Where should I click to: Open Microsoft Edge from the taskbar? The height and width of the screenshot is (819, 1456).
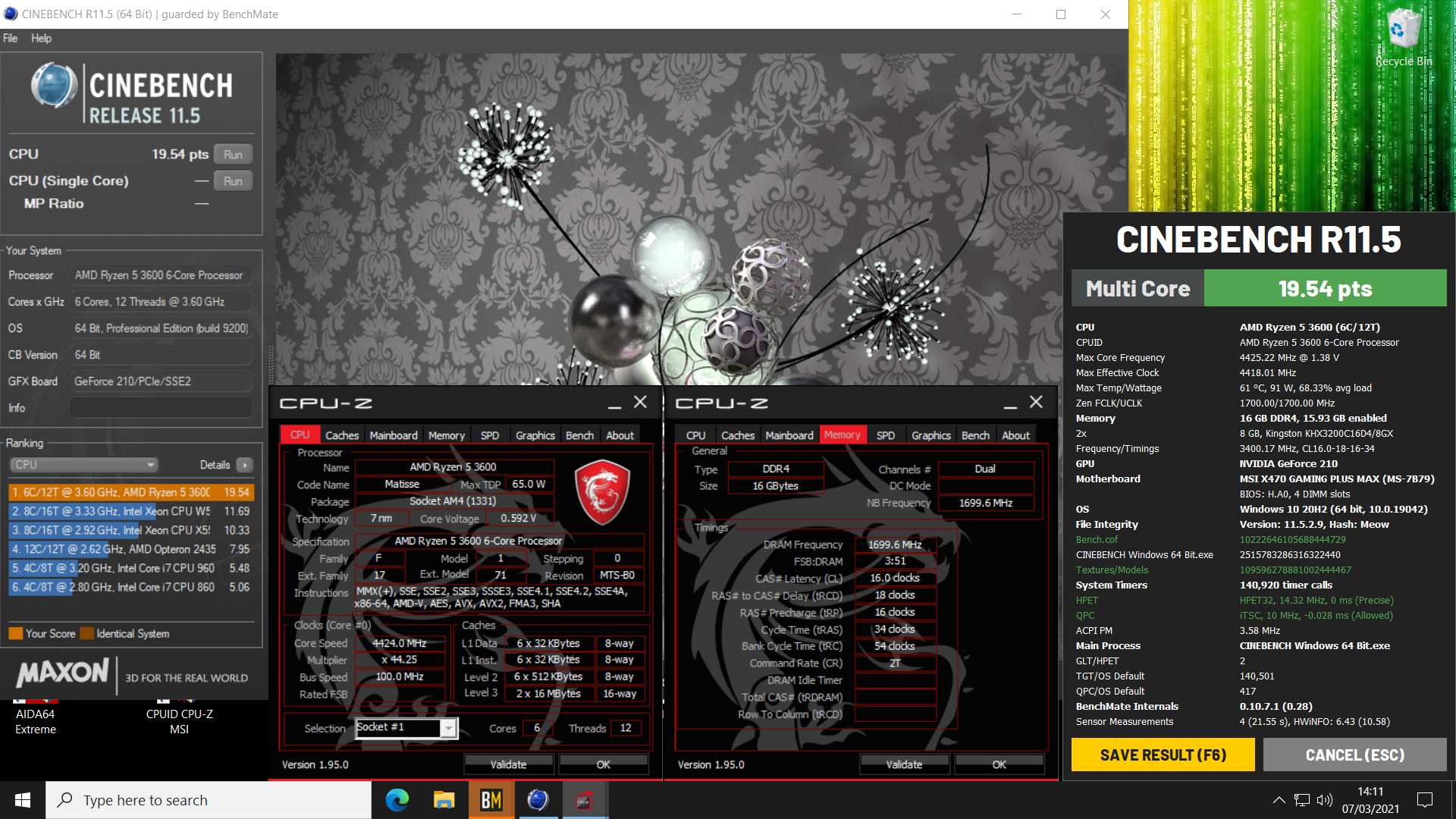397,800
